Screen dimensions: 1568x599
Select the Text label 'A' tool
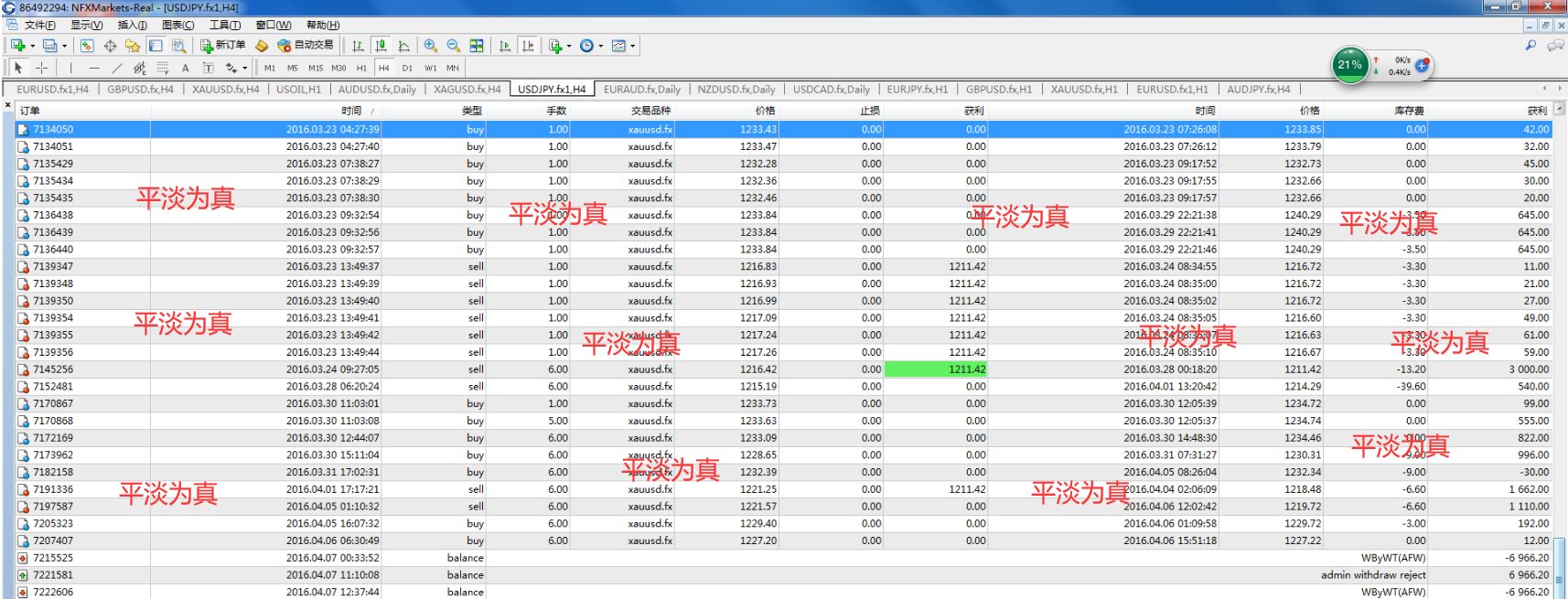coord(185,68)
